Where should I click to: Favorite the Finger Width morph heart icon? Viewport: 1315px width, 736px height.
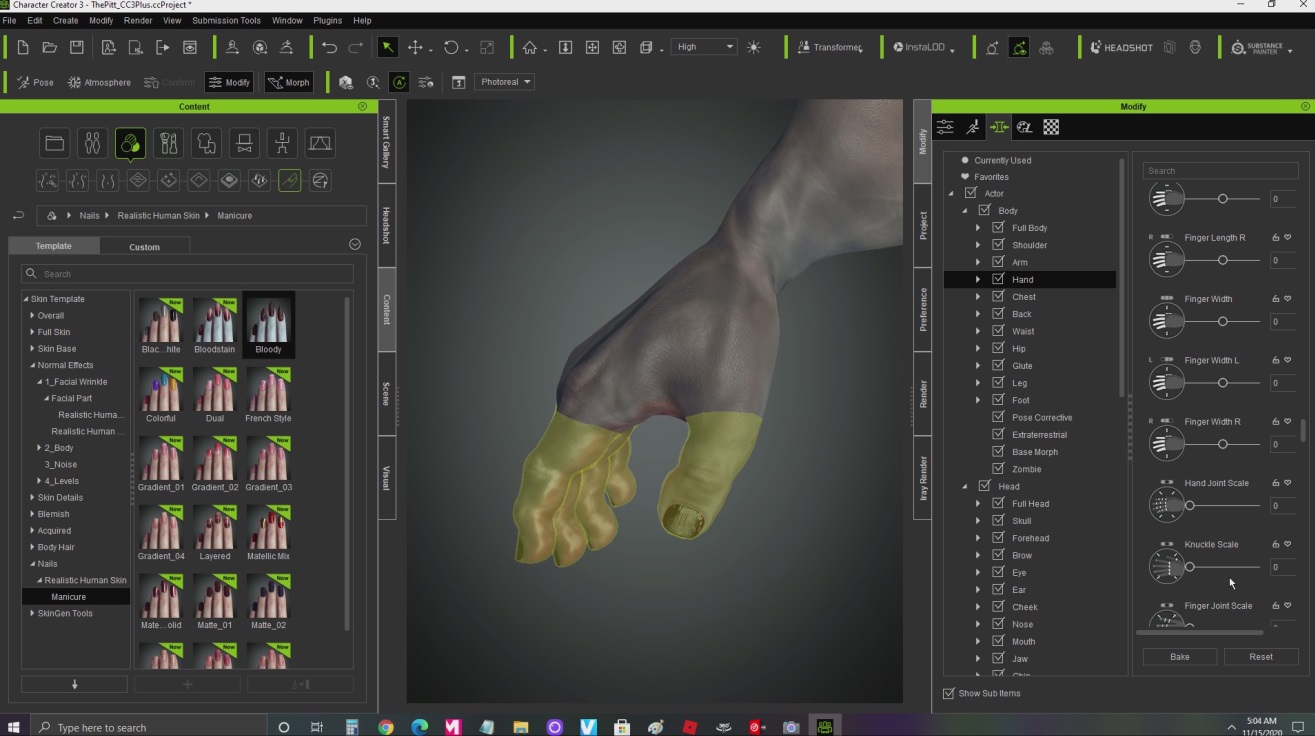tap(1288, 299)
